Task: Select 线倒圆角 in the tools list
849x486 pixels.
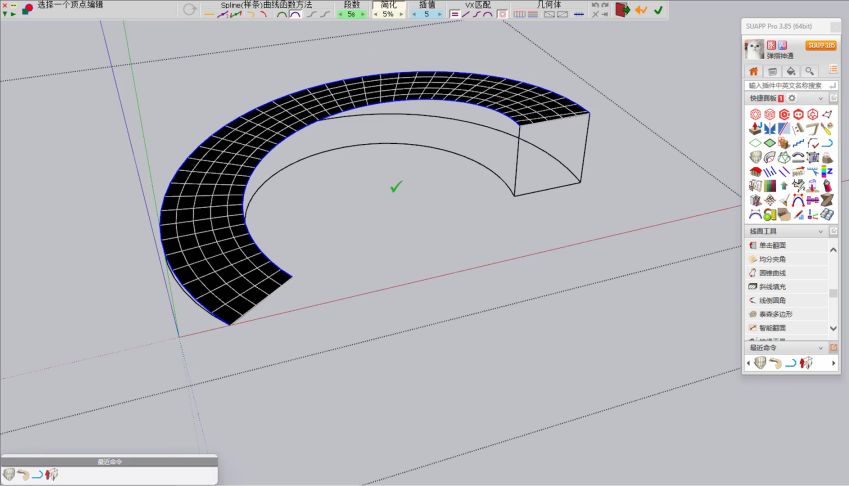Action: (786, 300)
